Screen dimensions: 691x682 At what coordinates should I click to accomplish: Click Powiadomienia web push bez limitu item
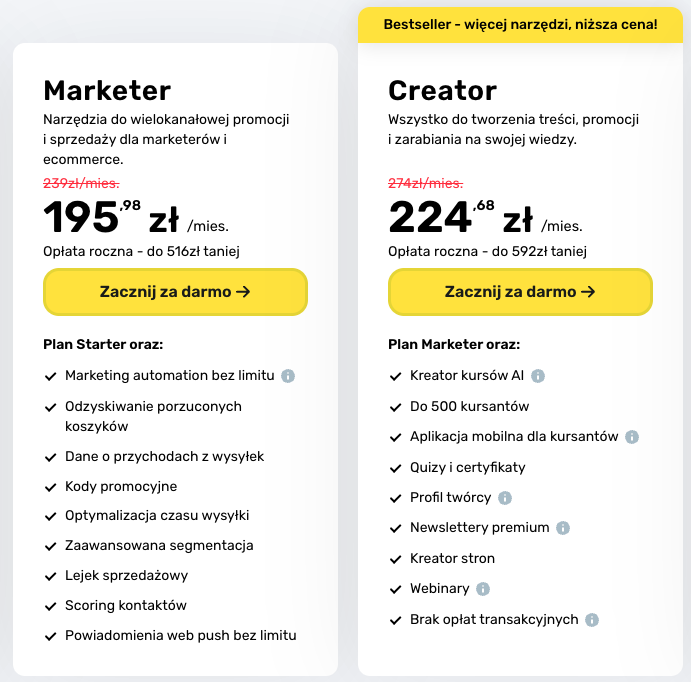click(x=180, y=635)
